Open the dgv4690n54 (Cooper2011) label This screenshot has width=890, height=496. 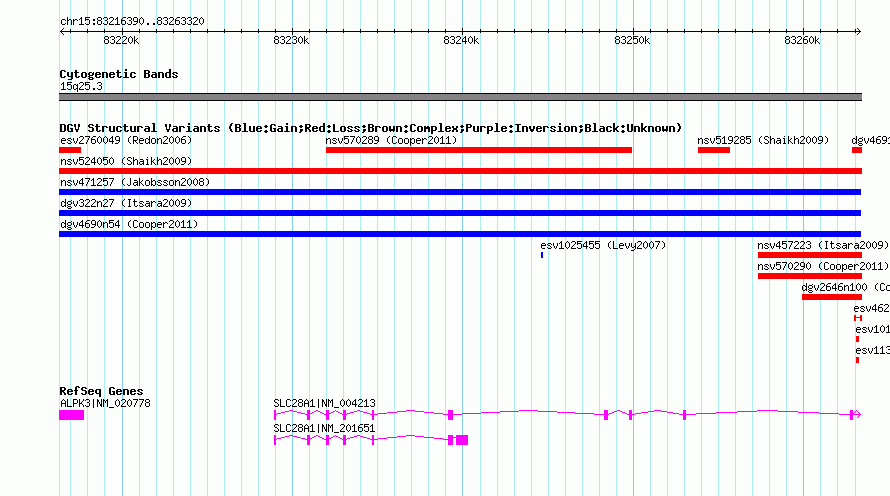[x=129, y=224]
